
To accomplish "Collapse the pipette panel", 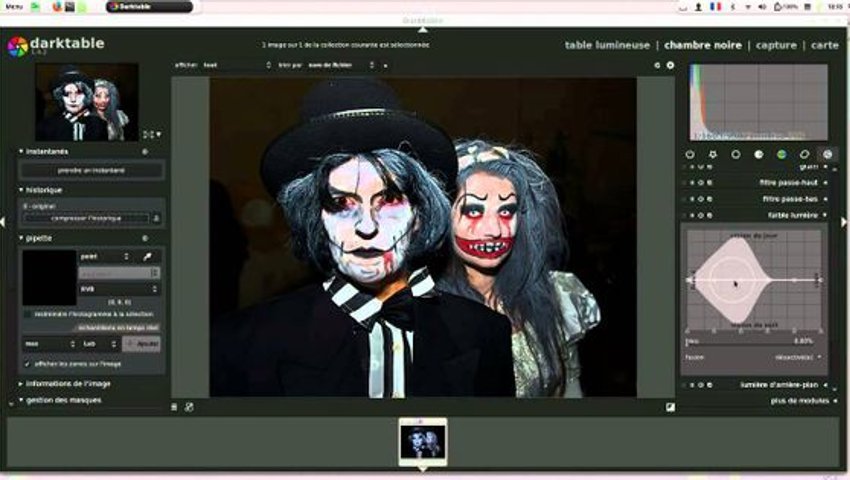I will tap(21, 238).
